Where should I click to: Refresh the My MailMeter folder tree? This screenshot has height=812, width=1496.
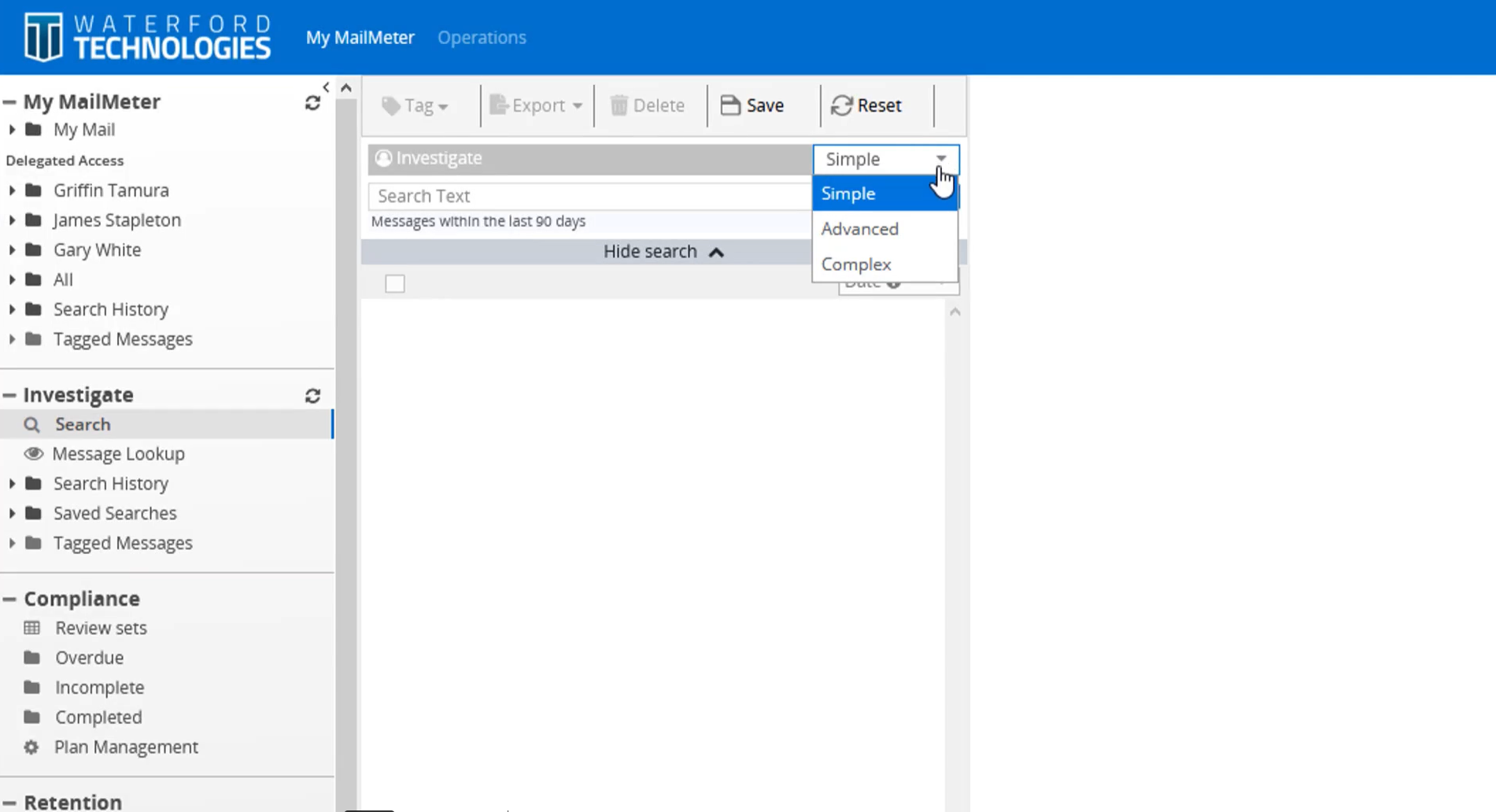pos(314,101)
